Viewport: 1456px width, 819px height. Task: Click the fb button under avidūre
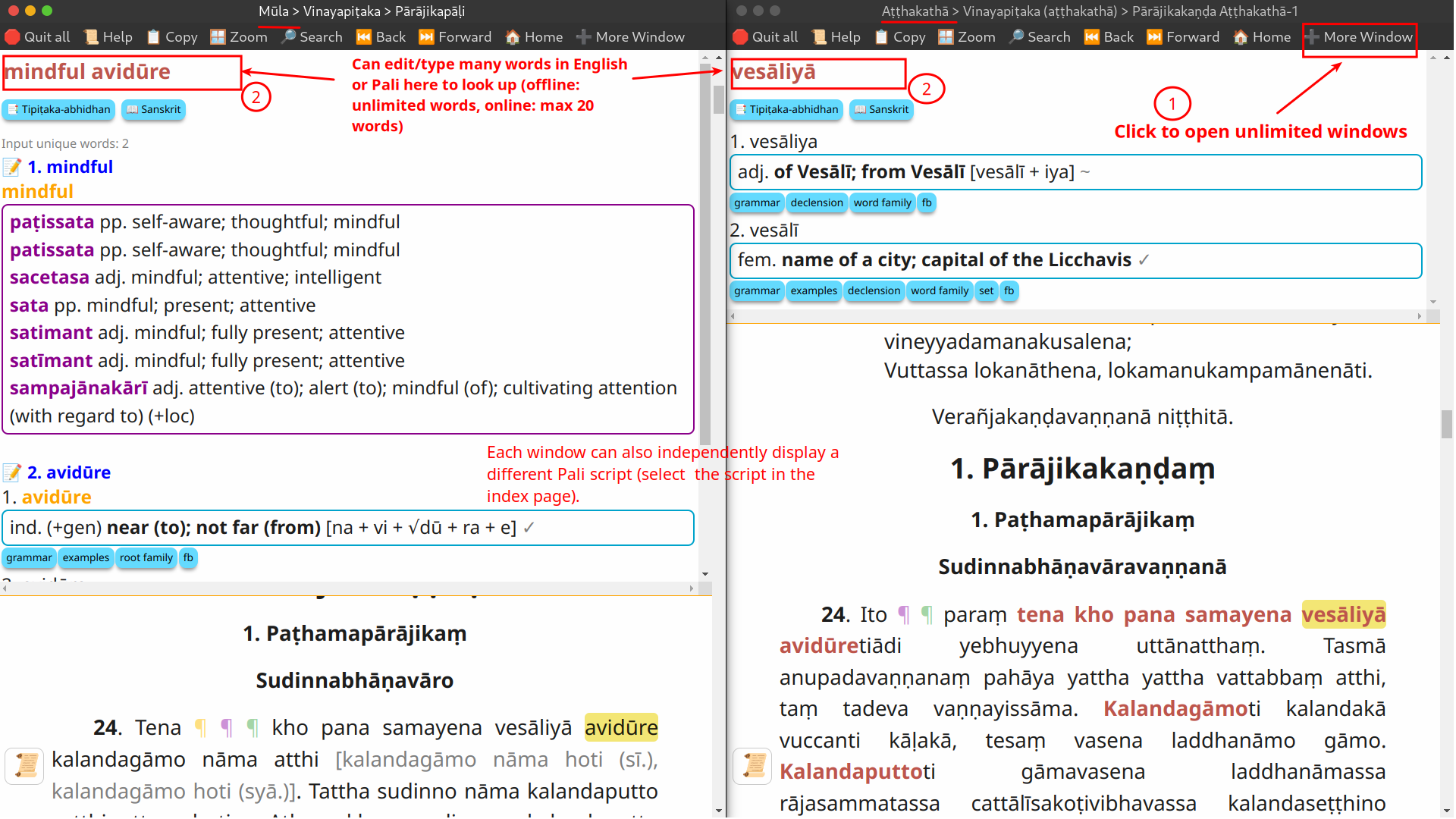pyautogui.click(x=188, y=557)
